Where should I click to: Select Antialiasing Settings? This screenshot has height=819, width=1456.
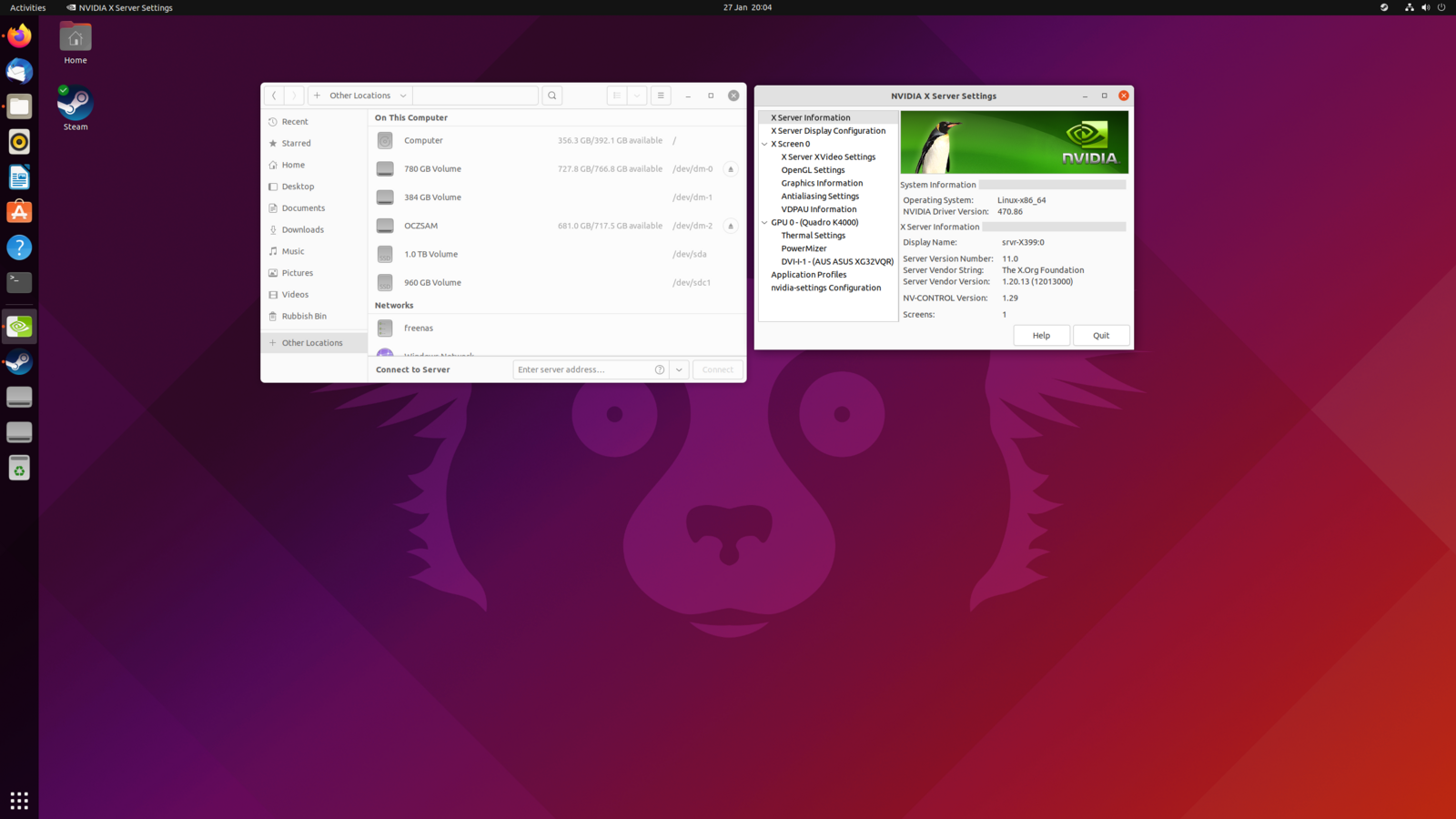820,196
